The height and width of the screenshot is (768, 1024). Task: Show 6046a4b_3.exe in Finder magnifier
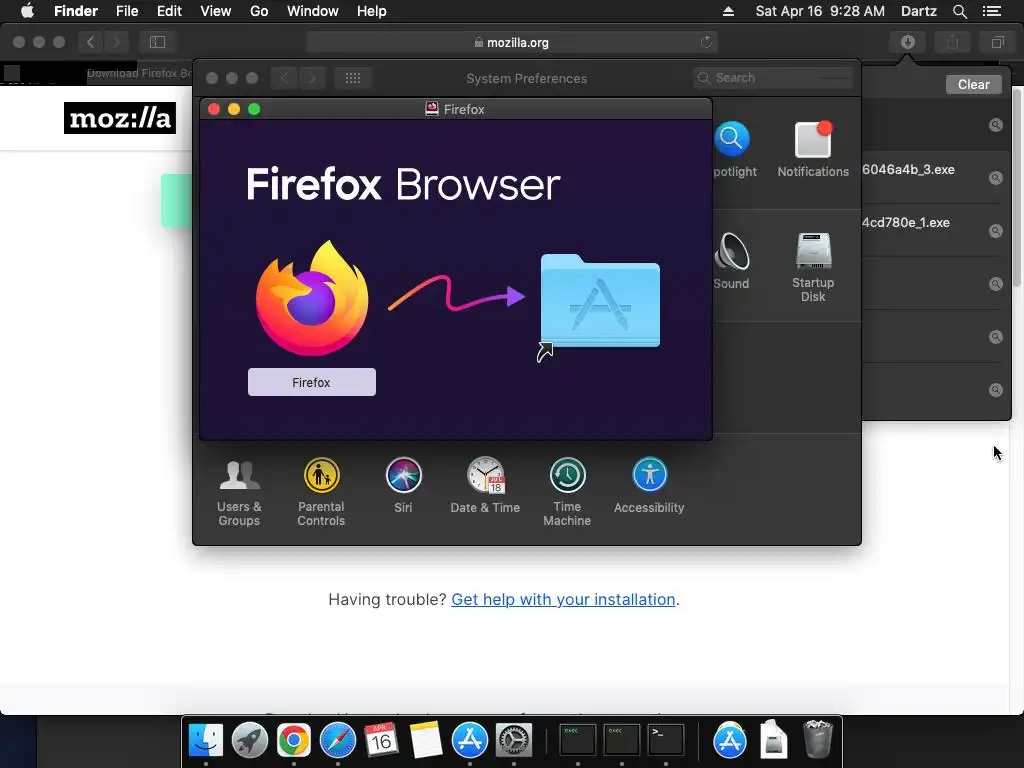point(995,178)
